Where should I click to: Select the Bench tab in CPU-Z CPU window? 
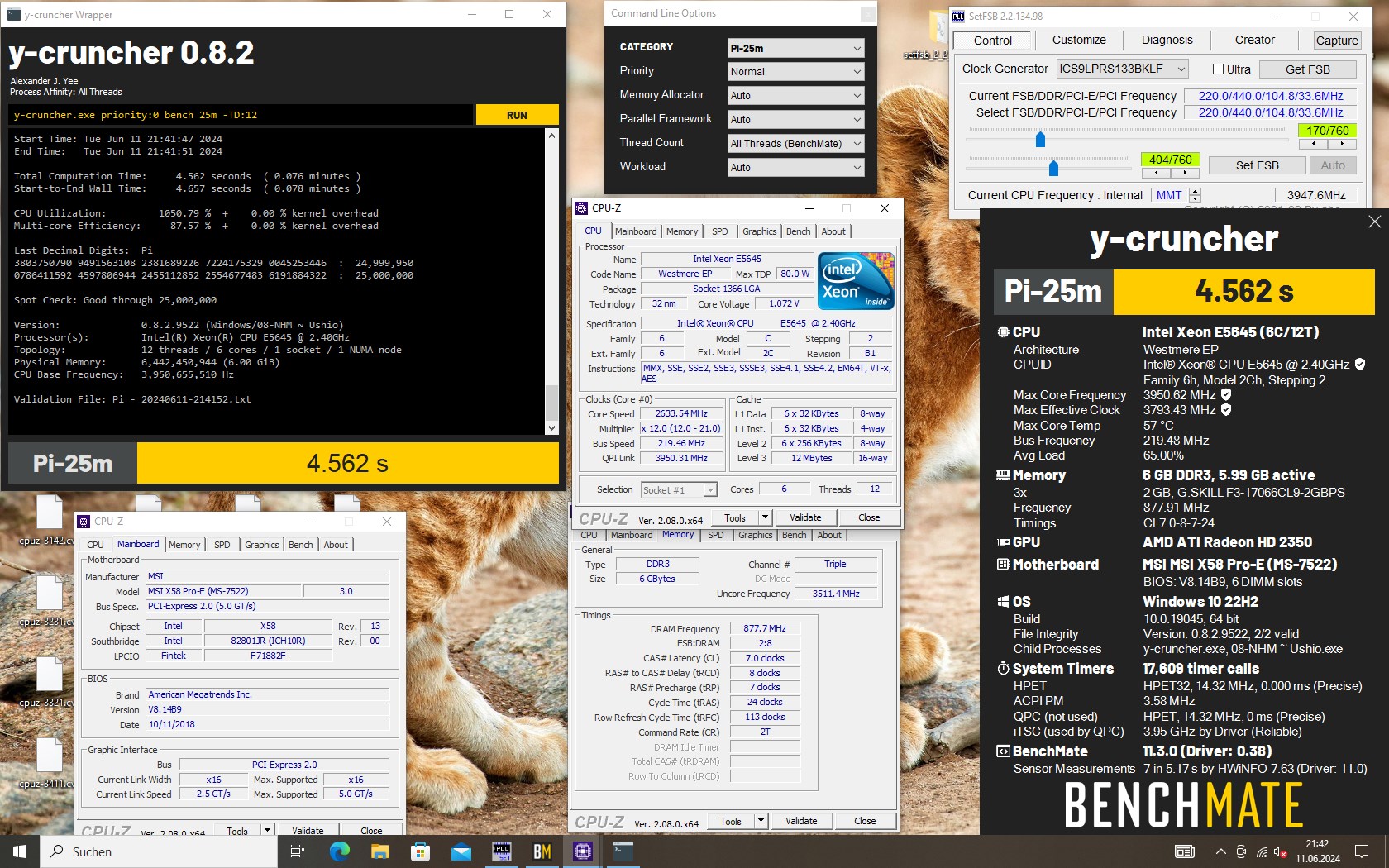tap(799, 231)
